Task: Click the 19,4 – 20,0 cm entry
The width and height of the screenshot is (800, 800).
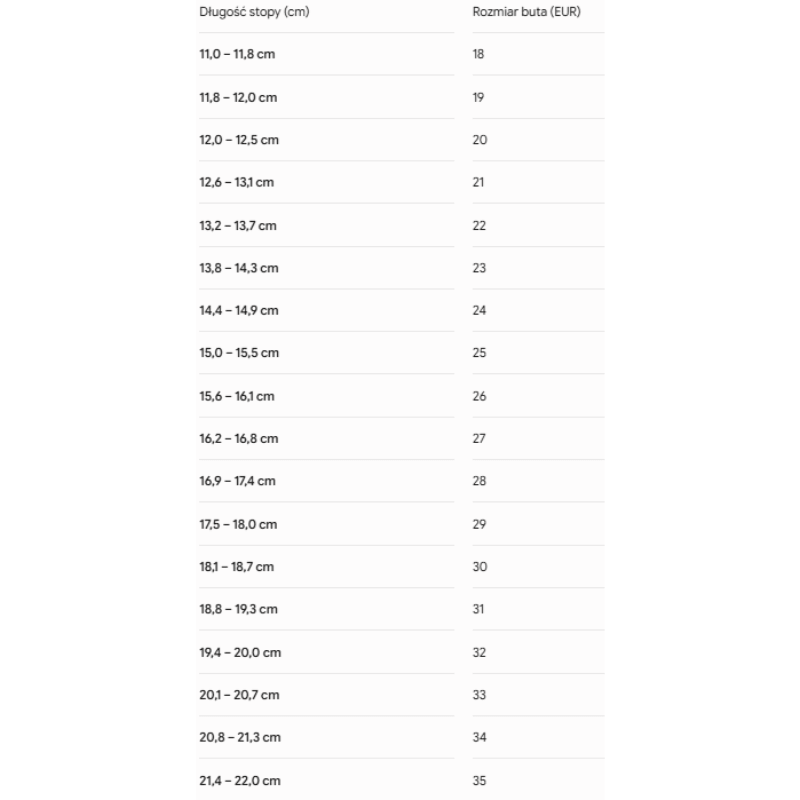Action: 240,652
